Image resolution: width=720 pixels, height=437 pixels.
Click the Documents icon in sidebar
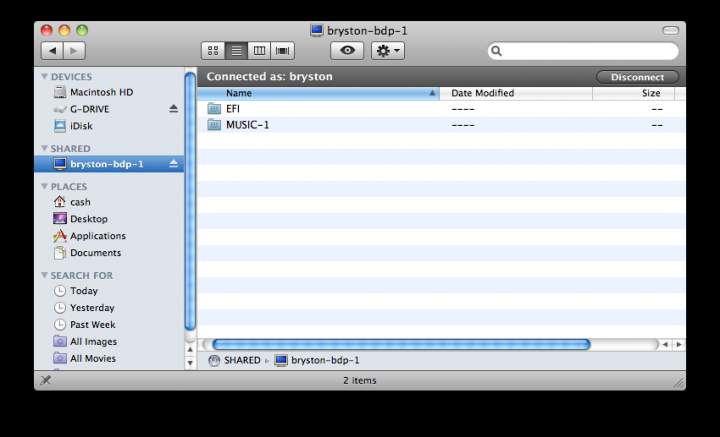tap(60, 253)
